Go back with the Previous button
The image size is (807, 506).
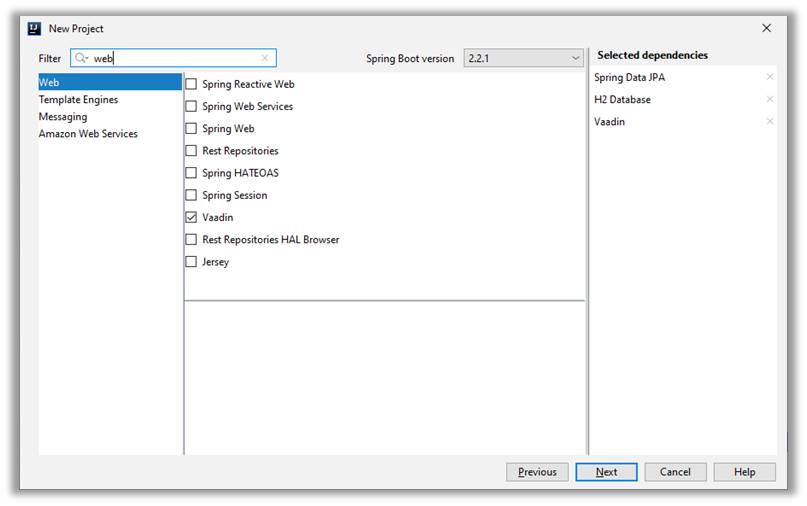point(537,472)
